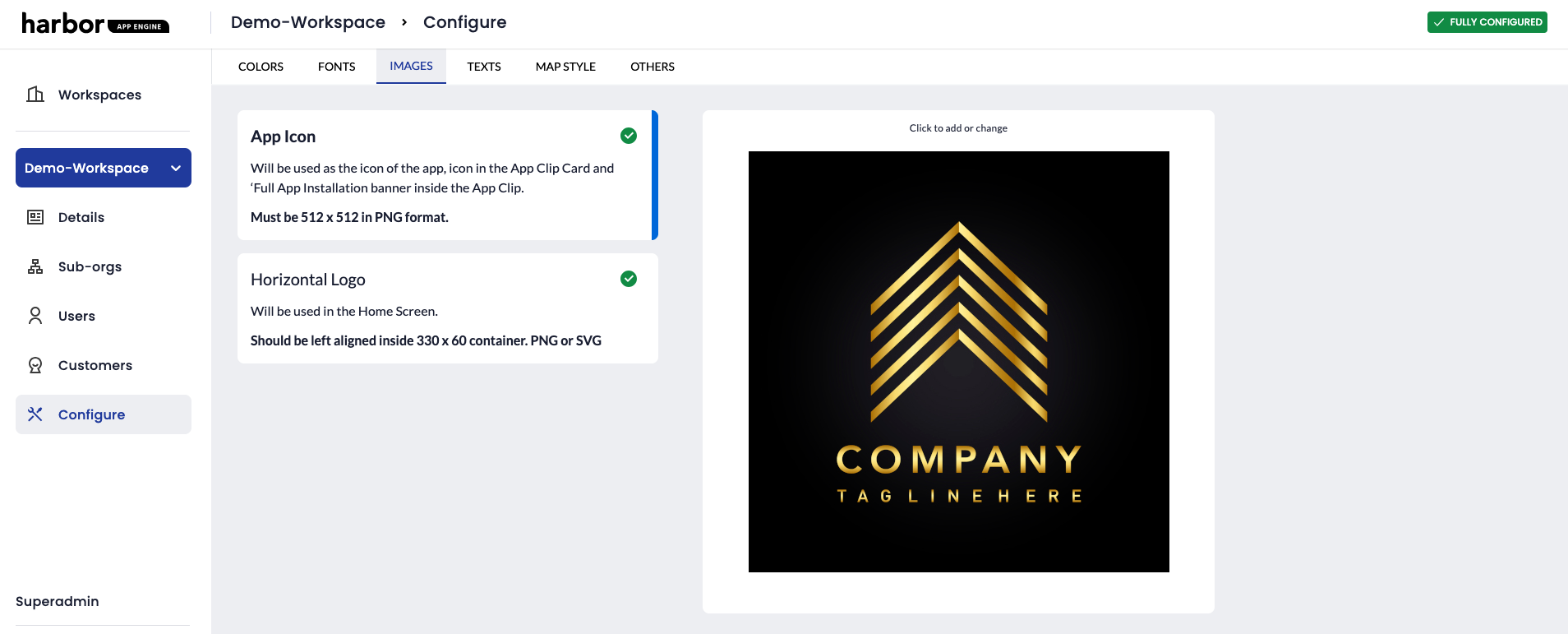Expand the Demo-Workspace dropdown chevron
The image size is (1568, 634).
pyautogui.click(x=176, y=168)
